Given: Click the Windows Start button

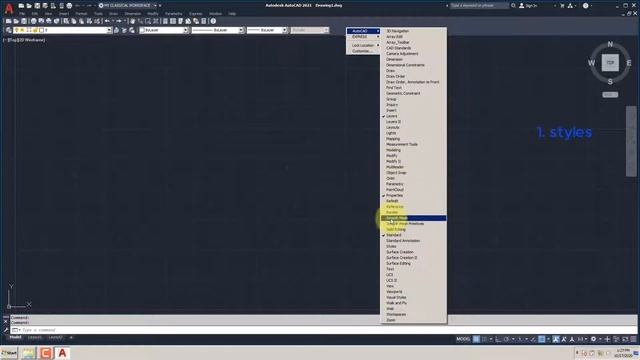Looking at the screenshot, I should pos(9,353).
